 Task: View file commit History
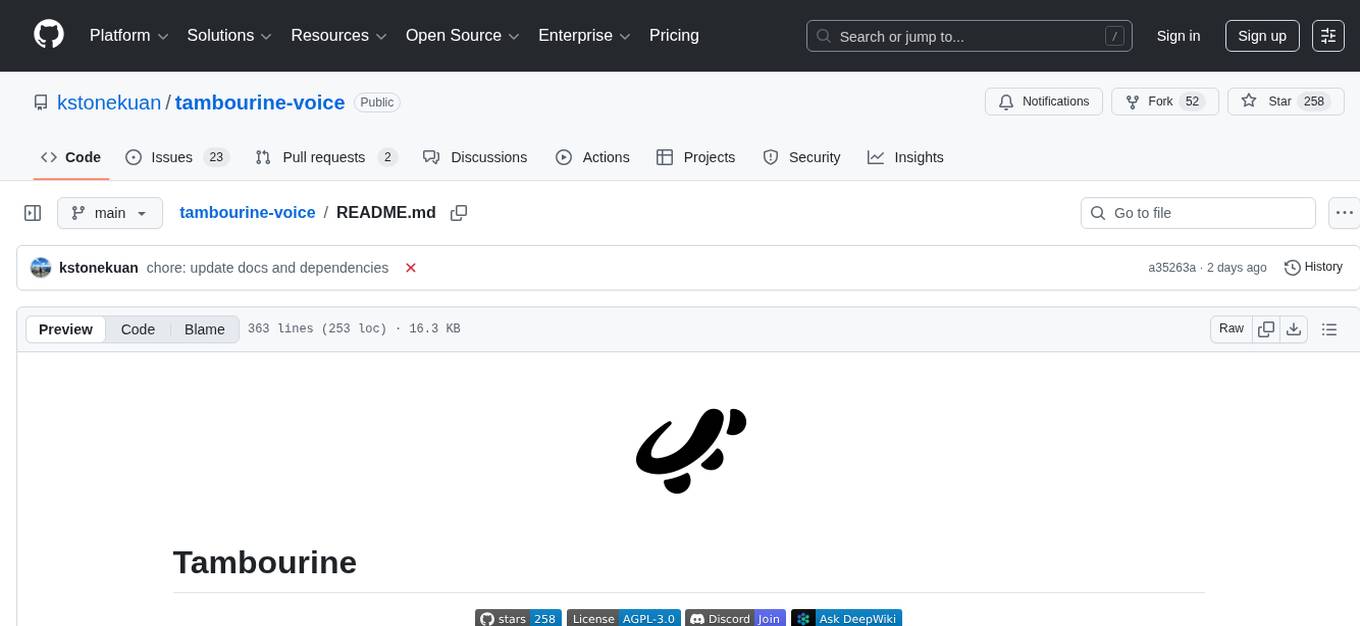pyautogui.click(x=1313, y=267)
